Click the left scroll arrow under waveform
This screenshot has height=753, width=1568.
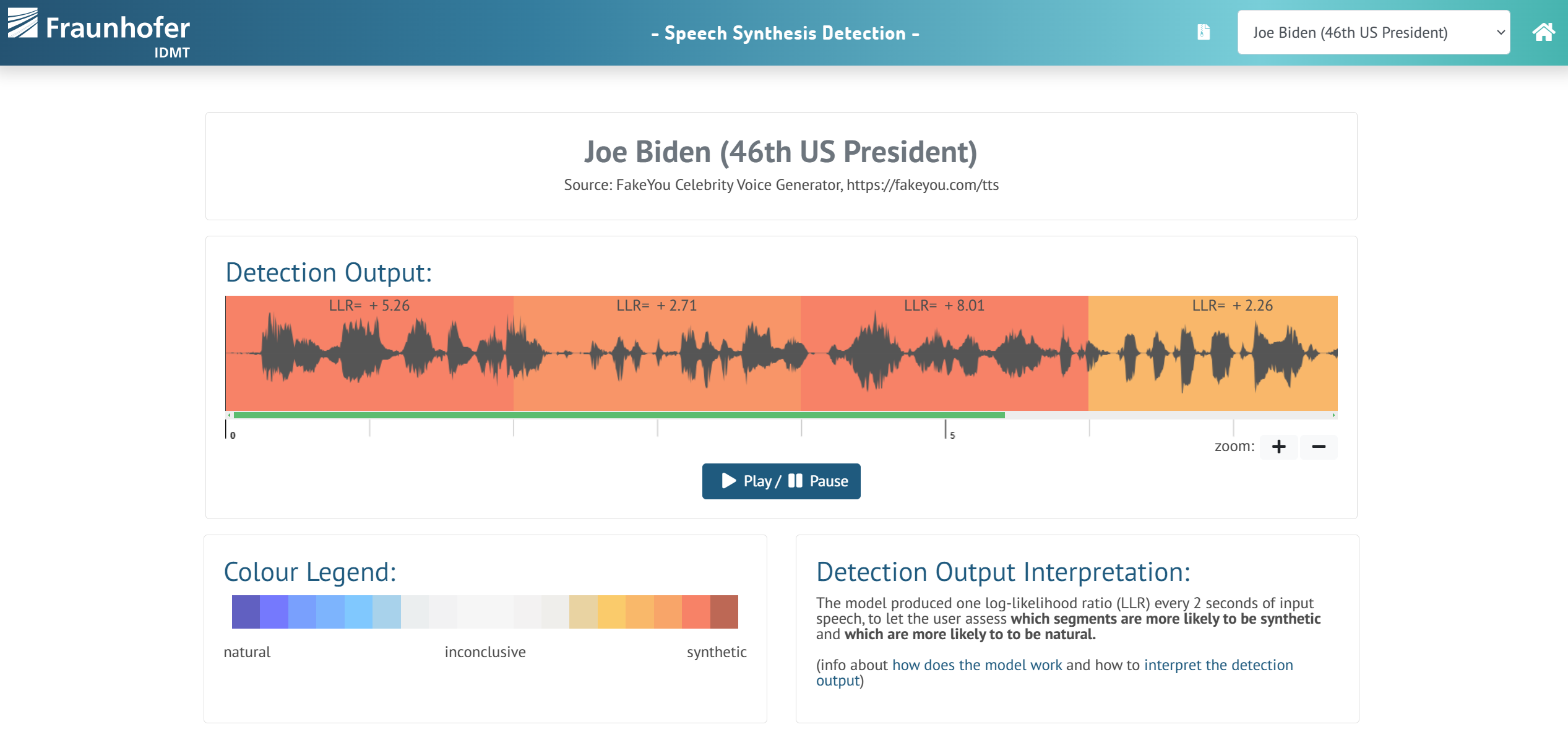click(230, 415)
